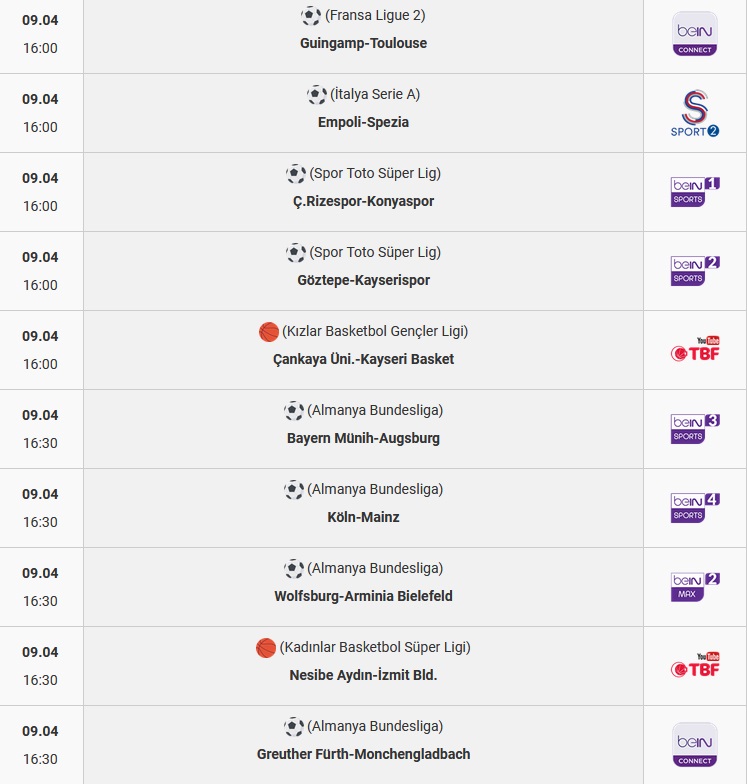Select the beIN Sports 1 channel icon
Viewport: 747px width, 784px height.
point(694,192)
